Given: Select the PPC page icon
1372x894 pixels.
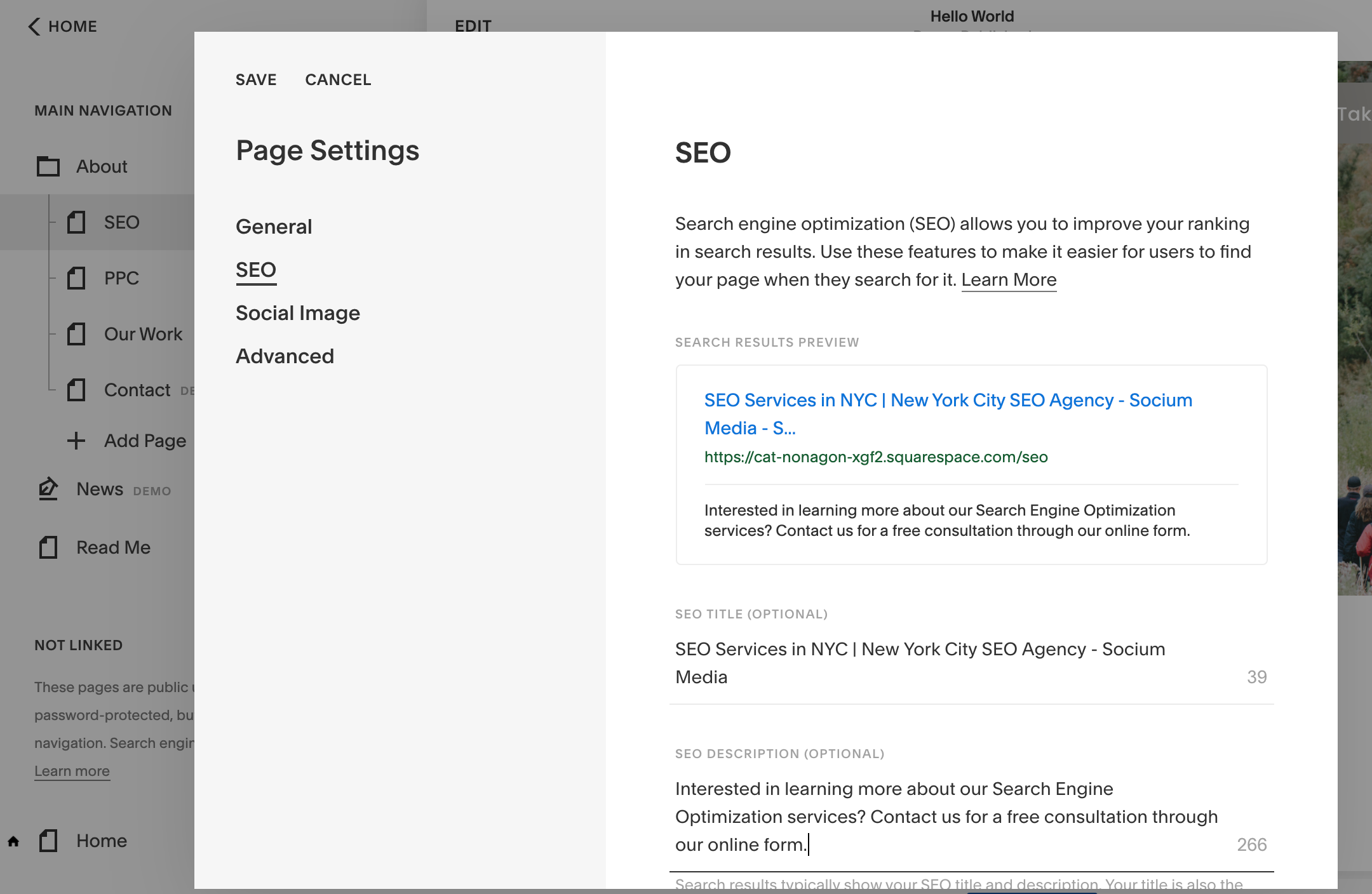Looking at the screenshot, I should pyautogui.click(x=76, y=278).
